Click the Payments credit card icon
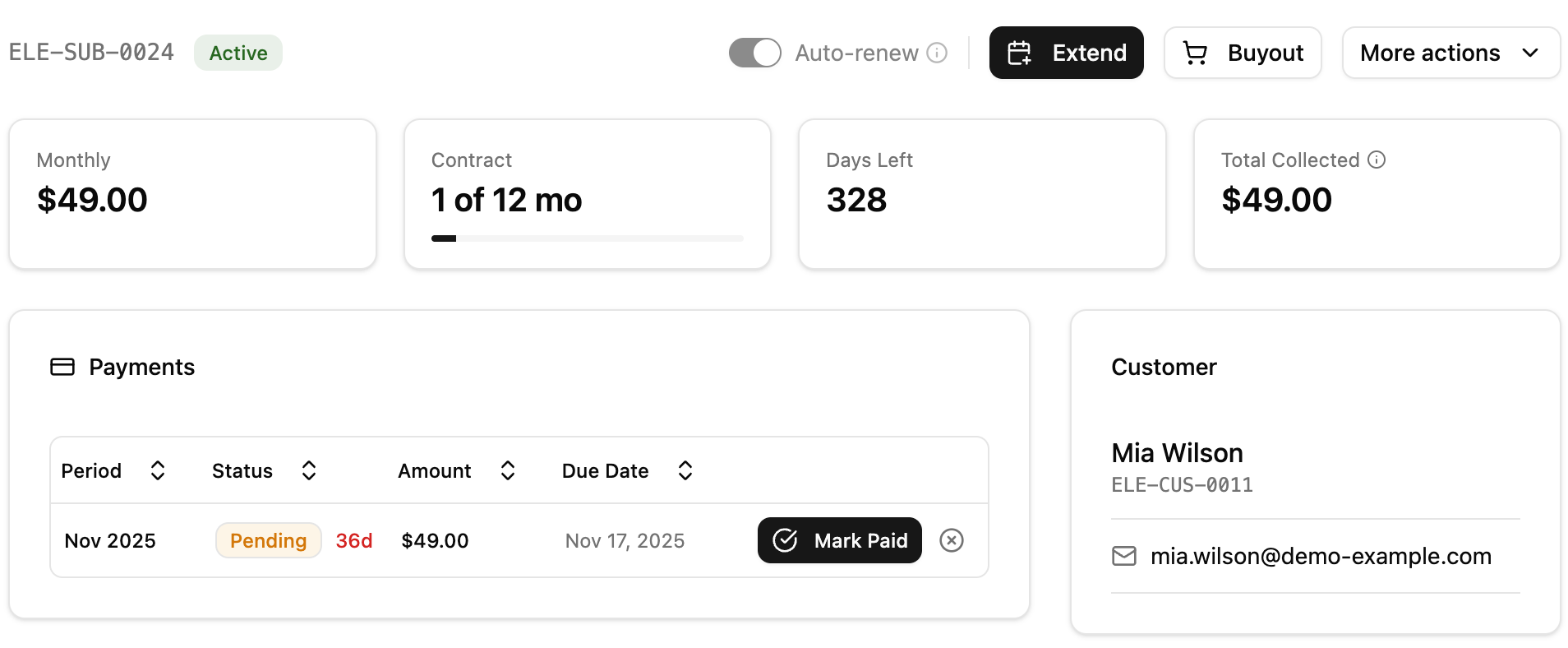 coord(62,367)
